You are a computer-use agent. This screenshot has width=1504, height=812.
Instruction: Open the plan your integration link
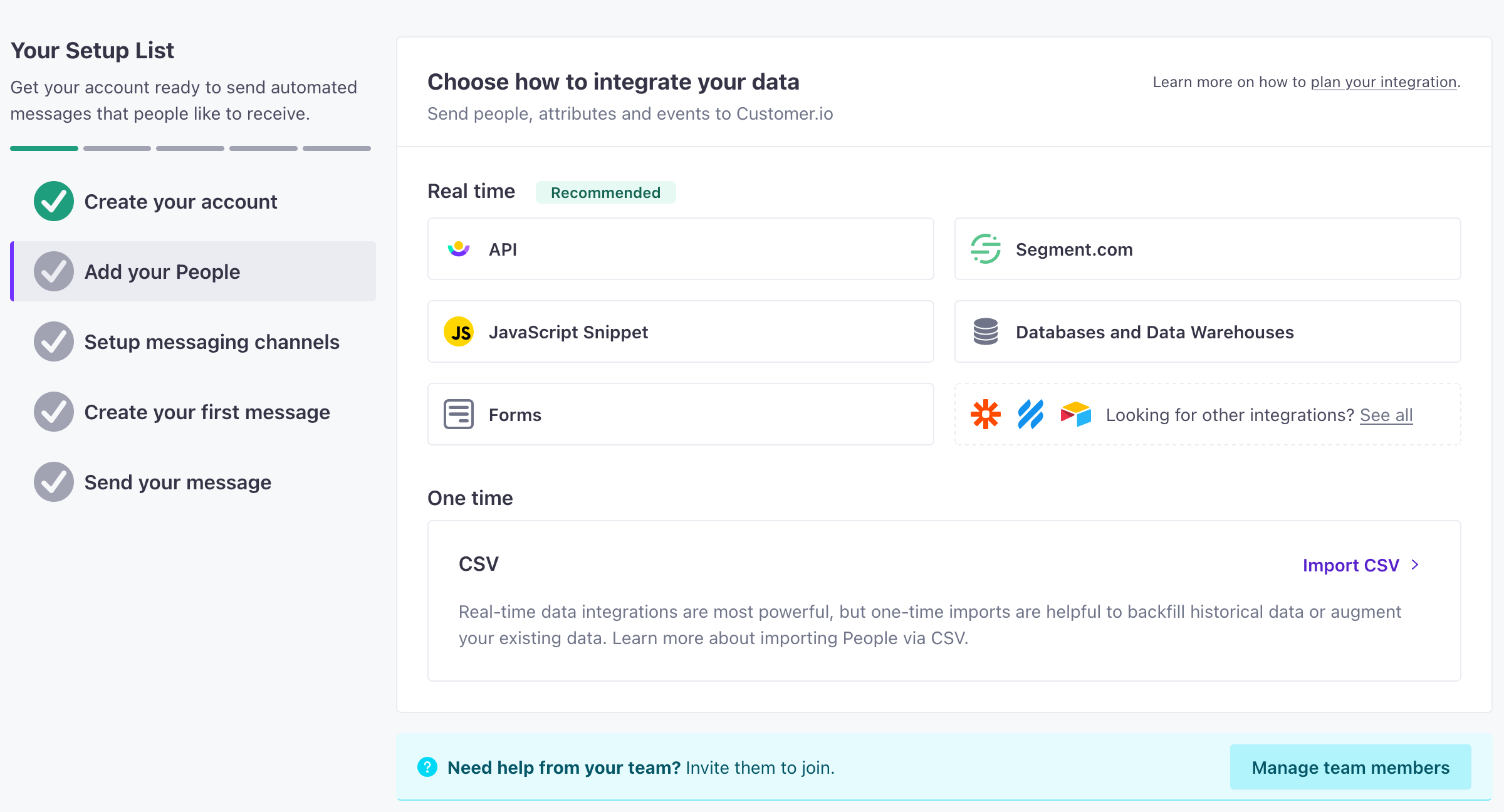point(1384,82)
